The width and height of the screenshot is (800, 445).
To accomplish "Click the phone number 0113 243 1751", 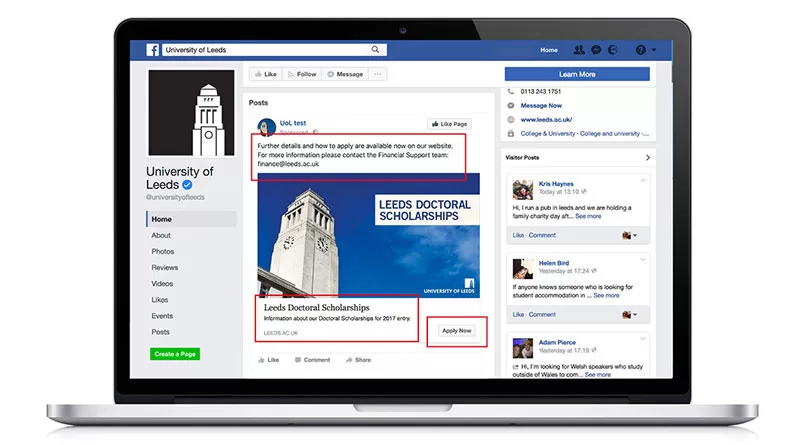I will point(540,91).
